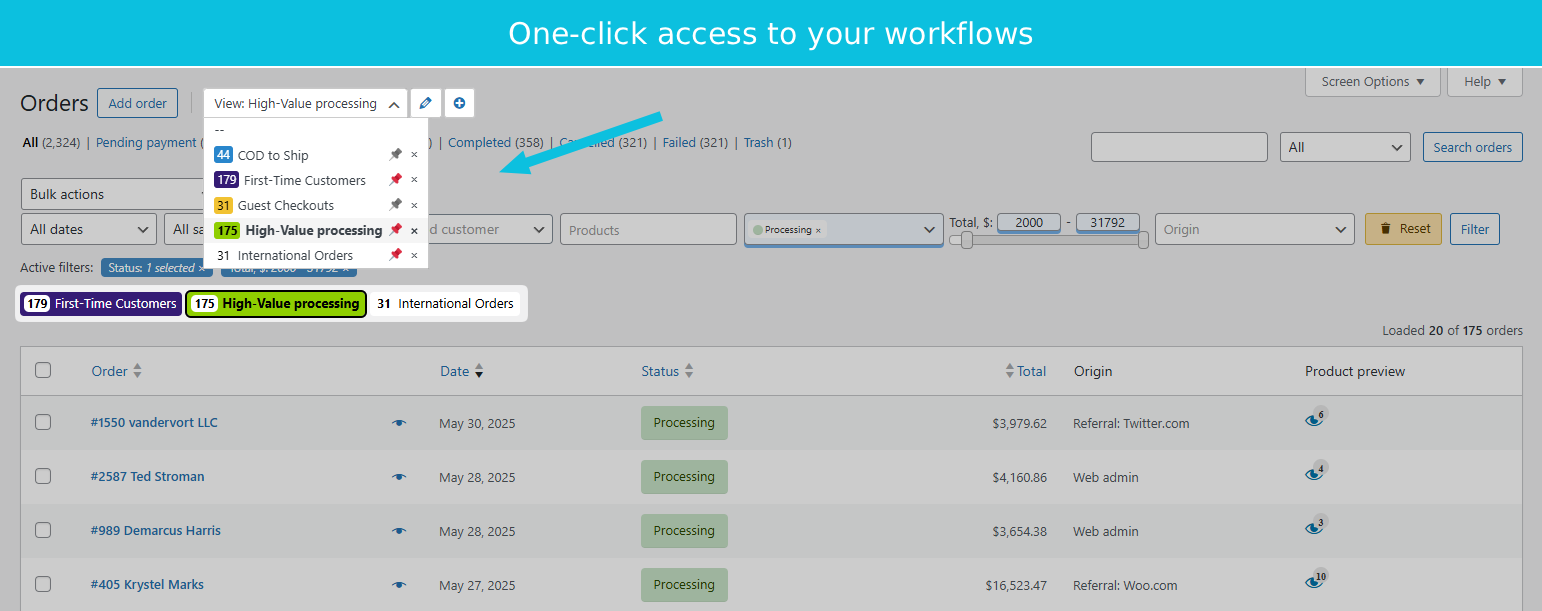Preview order #1550 with eye icon
1542x611 pixels.
tap(399, 423)
